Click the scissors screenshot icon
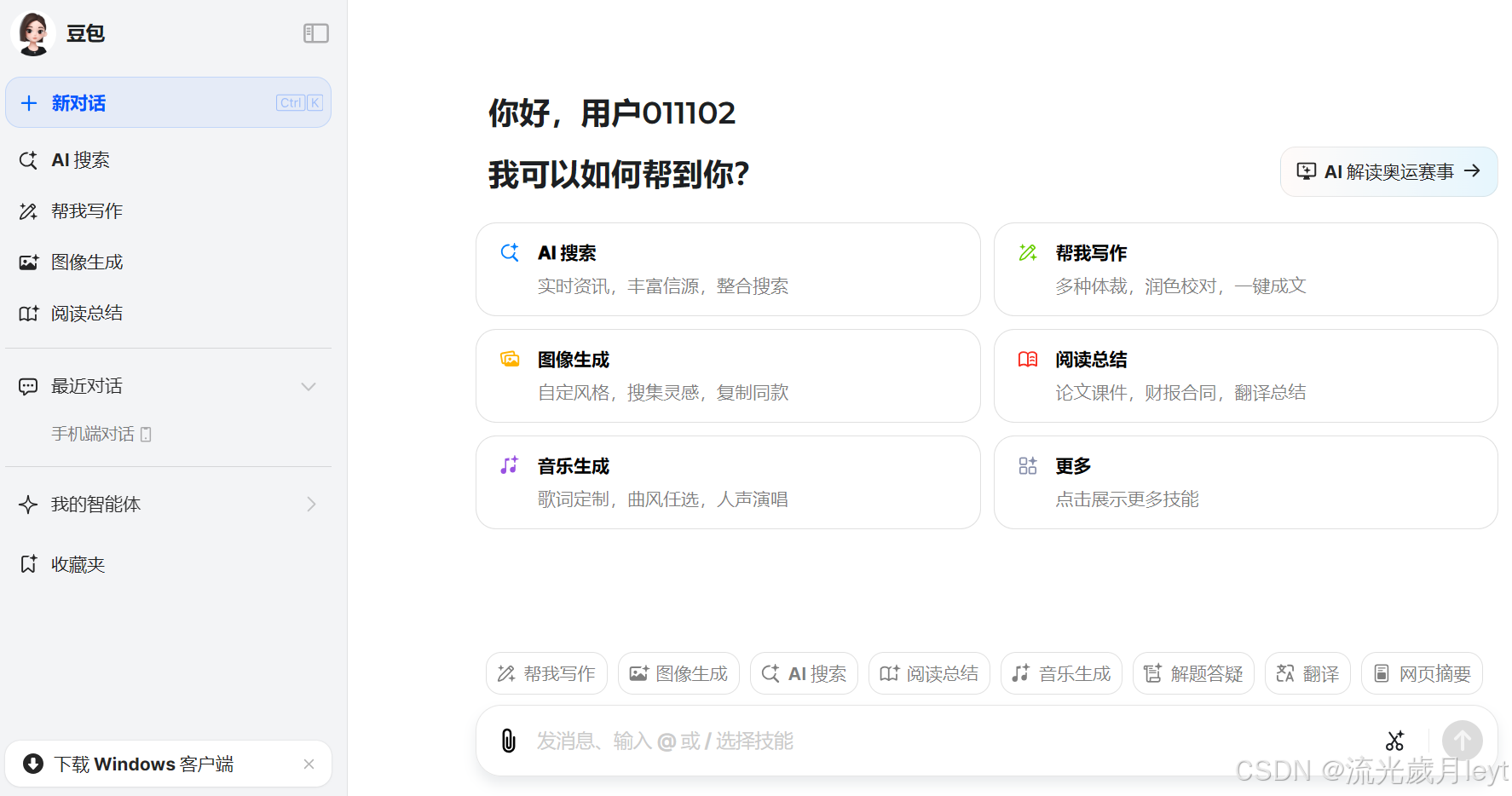The image size is (1512, 796). pyautogui.click(x=1394, y=741)
